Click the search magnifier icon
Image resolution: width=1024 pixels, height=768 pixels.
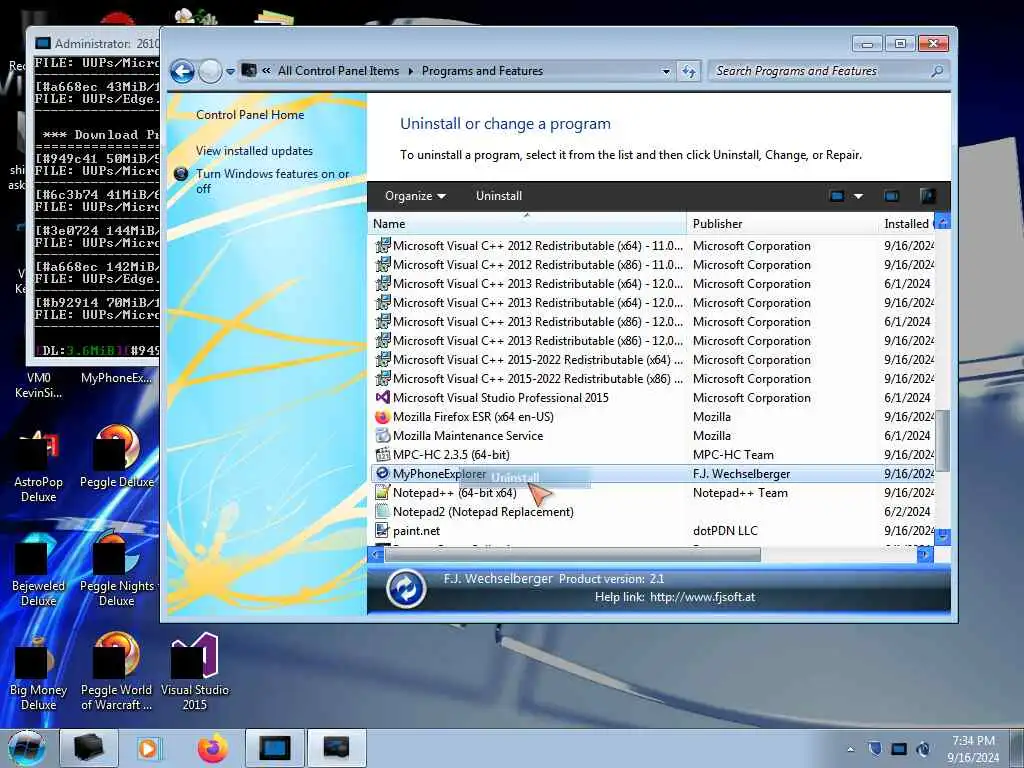point(937,71)
